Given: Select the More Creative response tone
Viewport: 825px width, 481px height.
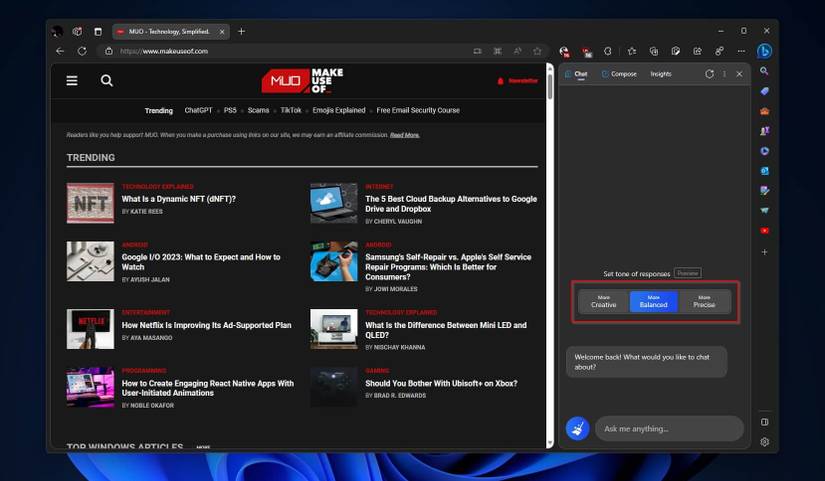Looking at the screenshot, I should point(604,301).
